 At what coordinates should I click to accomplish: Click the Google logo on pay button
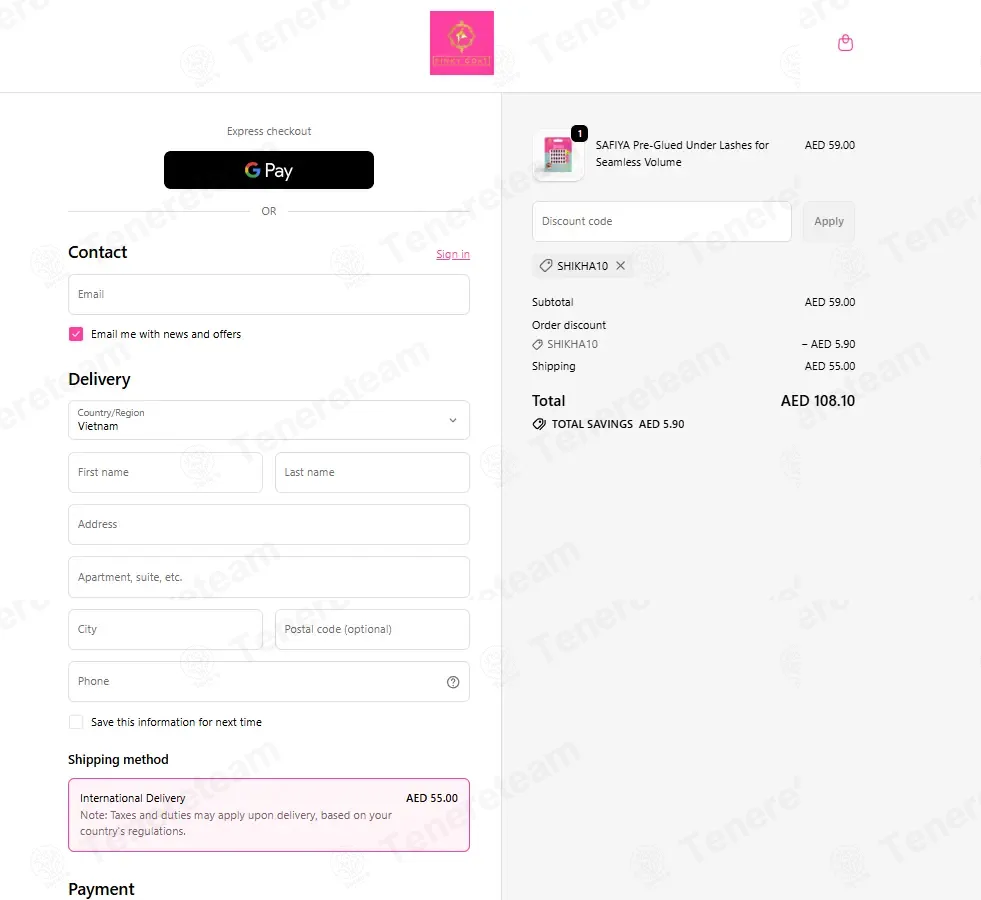pos(253,170)
